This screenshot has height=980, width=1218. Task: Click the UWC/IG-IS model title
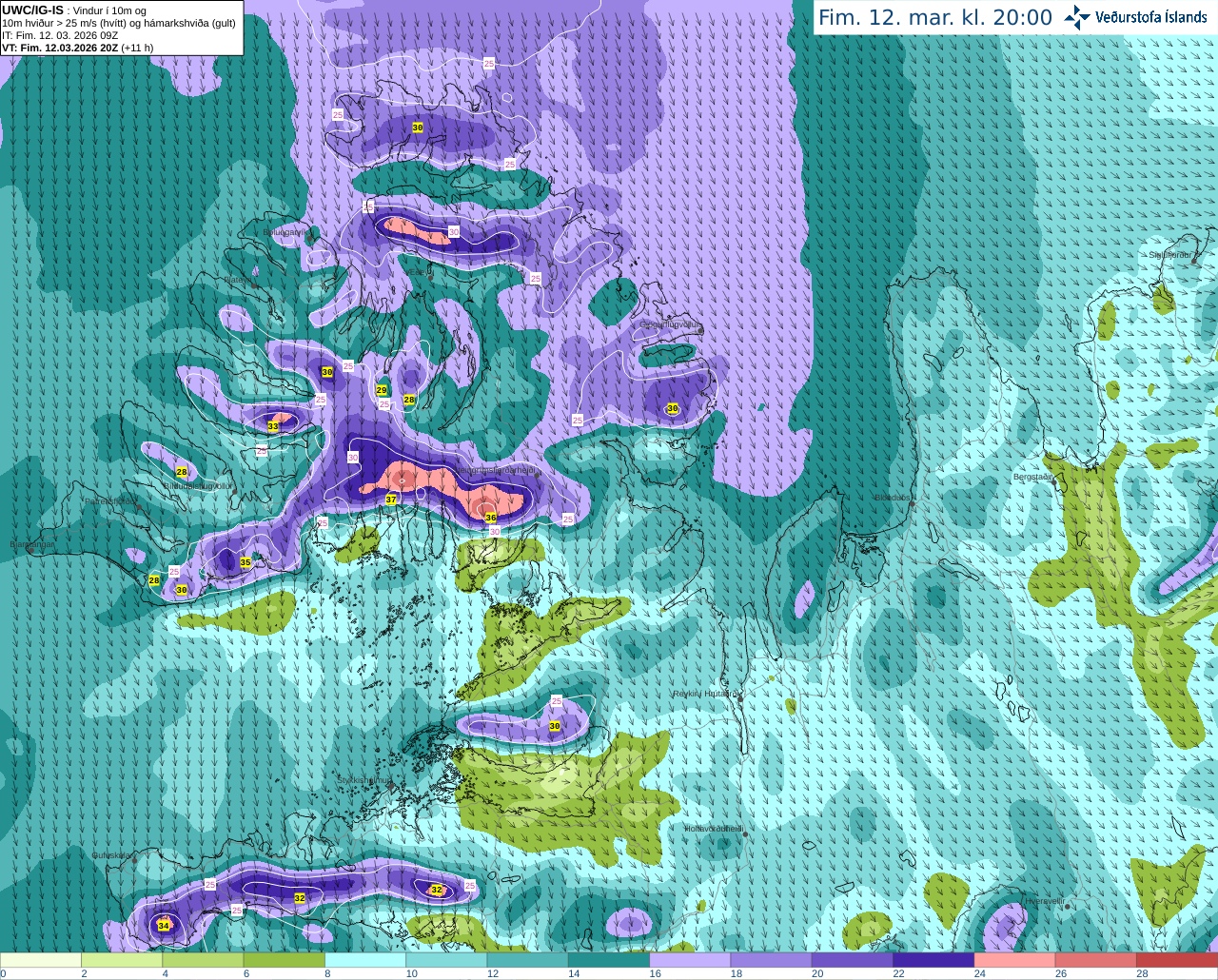point(32,10)
